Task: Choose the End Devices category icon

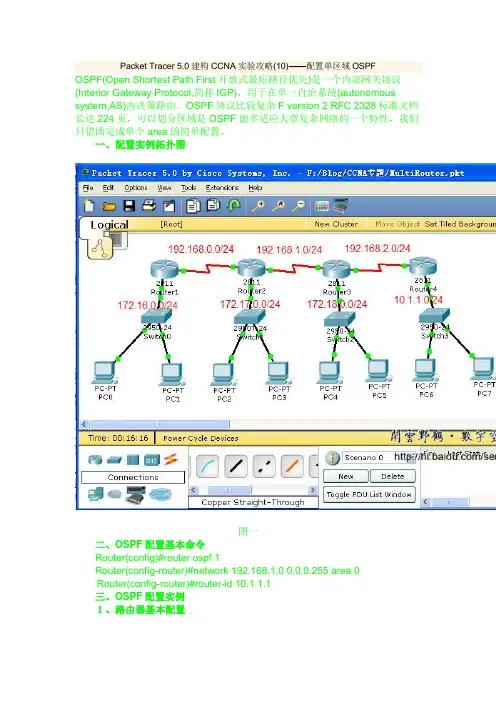Action: [x=95, y=494]
